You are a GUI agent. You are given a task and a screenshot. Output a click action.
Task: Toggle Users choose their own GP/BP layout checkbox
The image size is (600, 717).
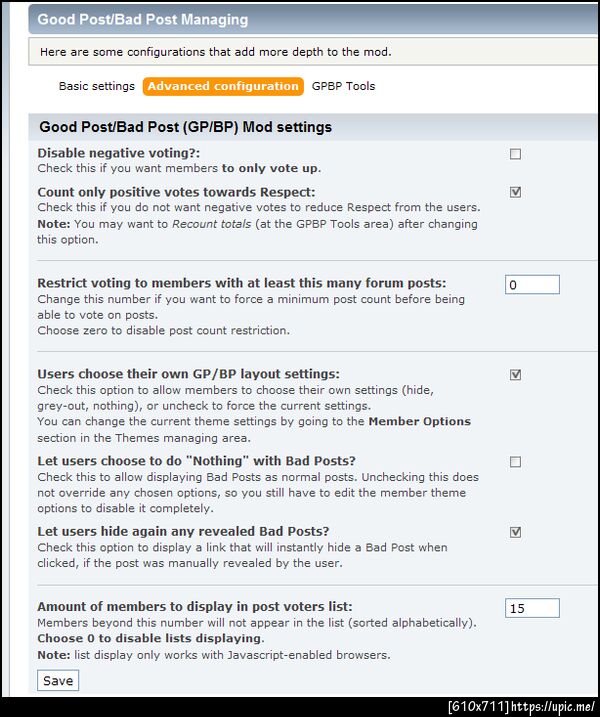[515, 375]
